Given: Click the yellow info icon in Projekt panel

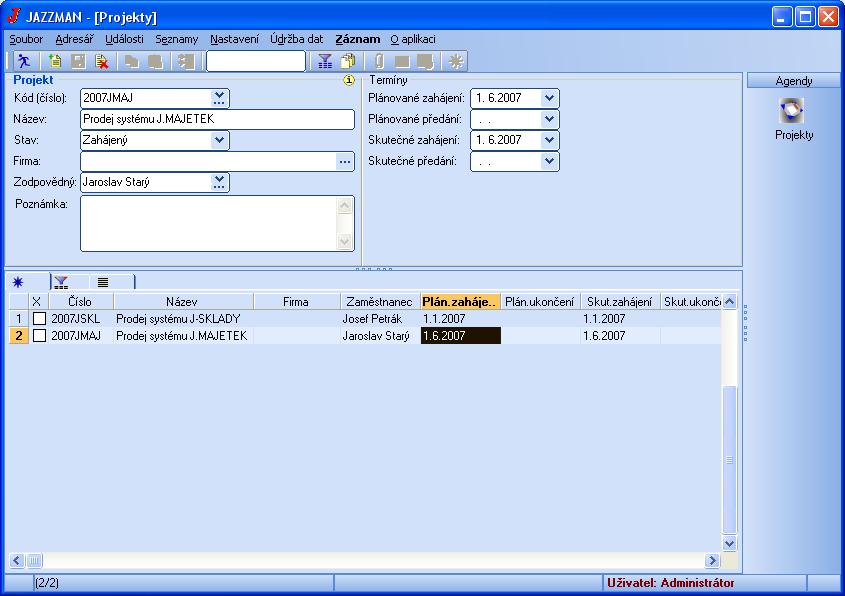Looking at the screenshot, I should click(x=349, y=80).
